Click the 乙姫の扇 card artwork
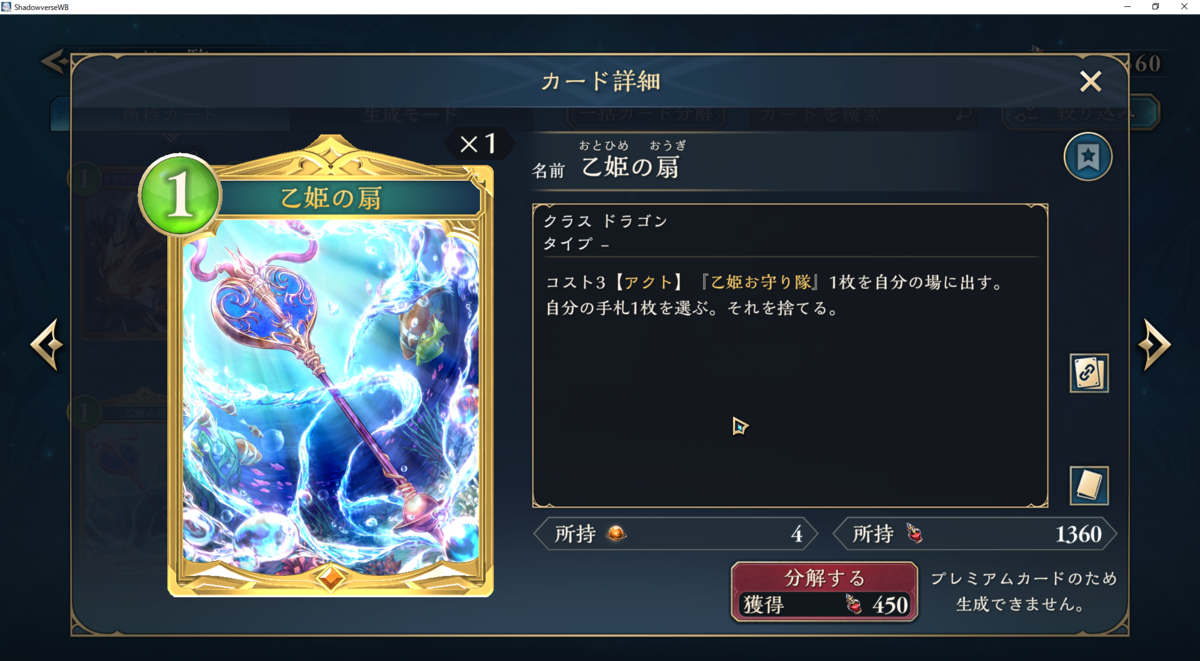Screen dimensions: 1200x661 (x=330, y=388)
